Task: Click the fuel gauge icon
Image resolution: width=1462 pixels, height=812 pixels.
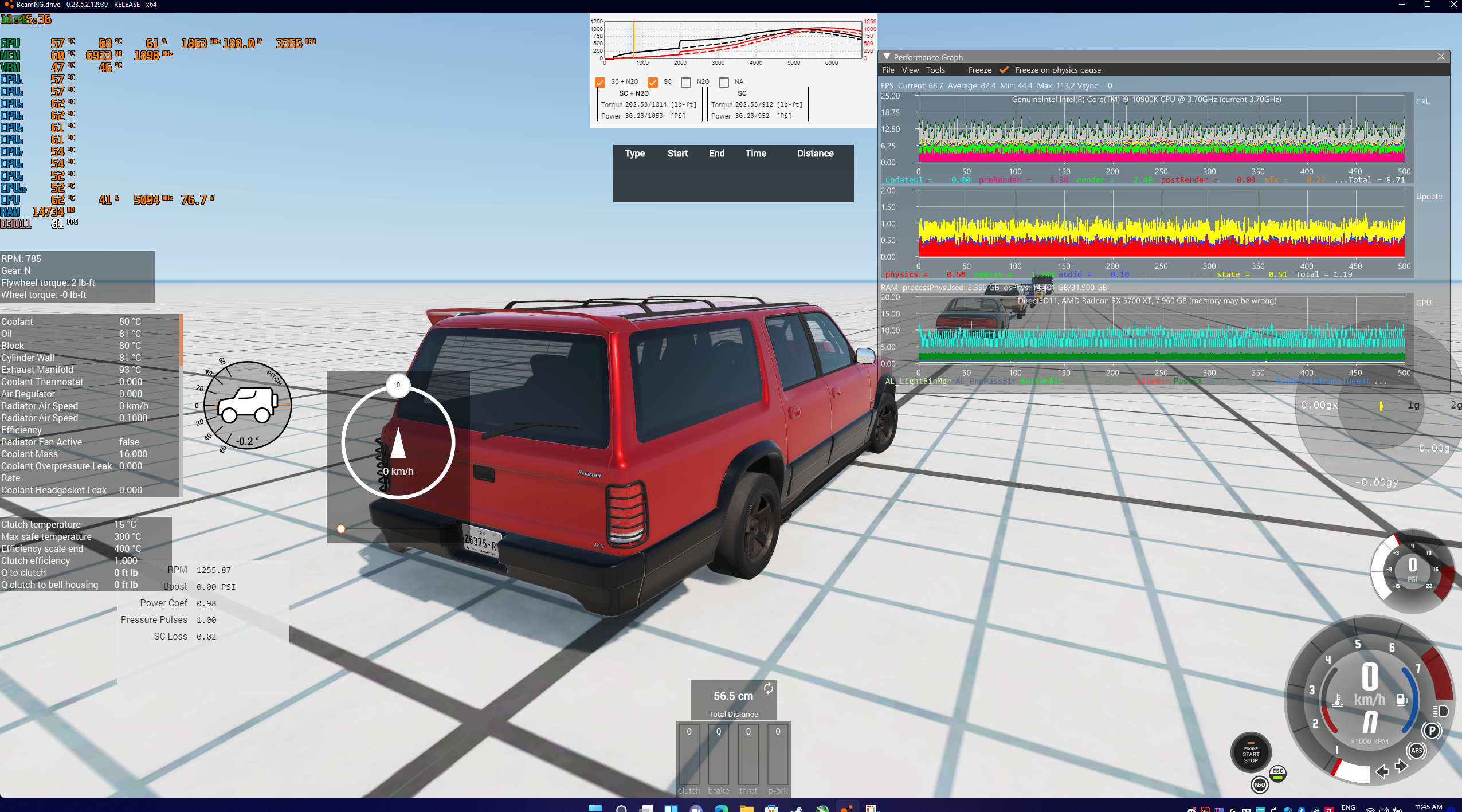Action: (x=1401, y=700)
